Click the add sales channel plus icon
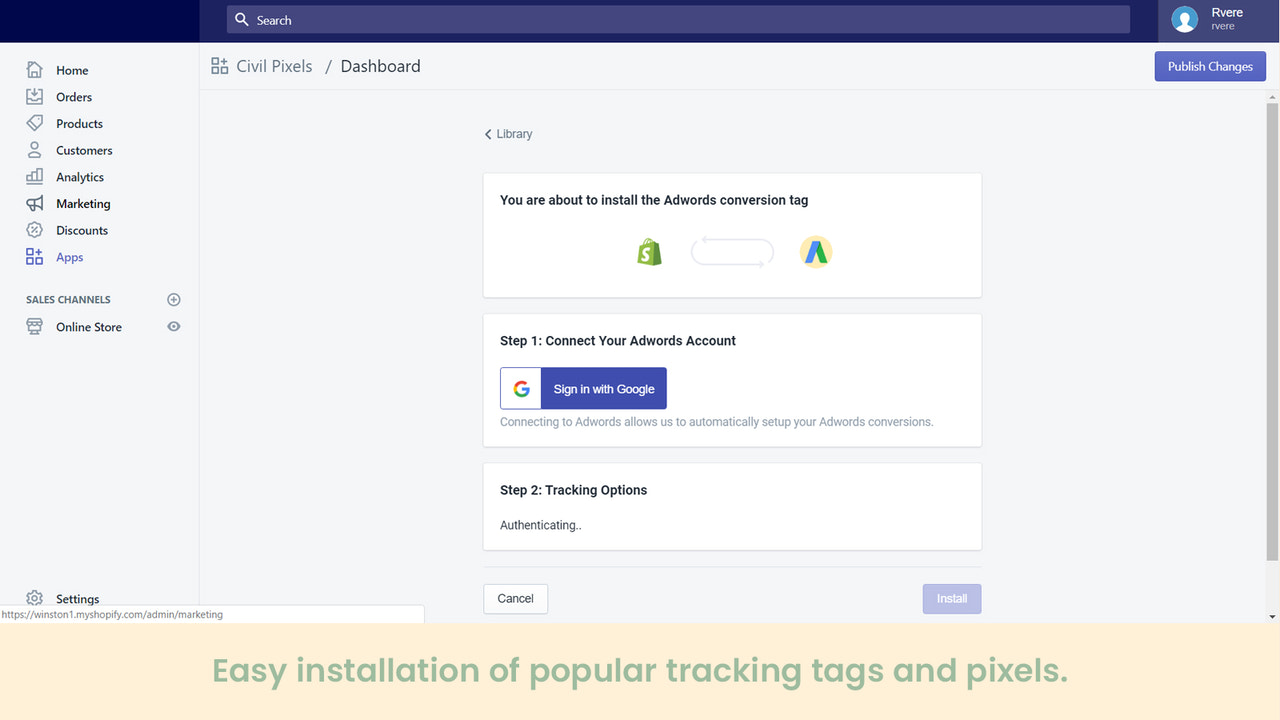The height and width of the screenshot is (720, 1280). 173,299
